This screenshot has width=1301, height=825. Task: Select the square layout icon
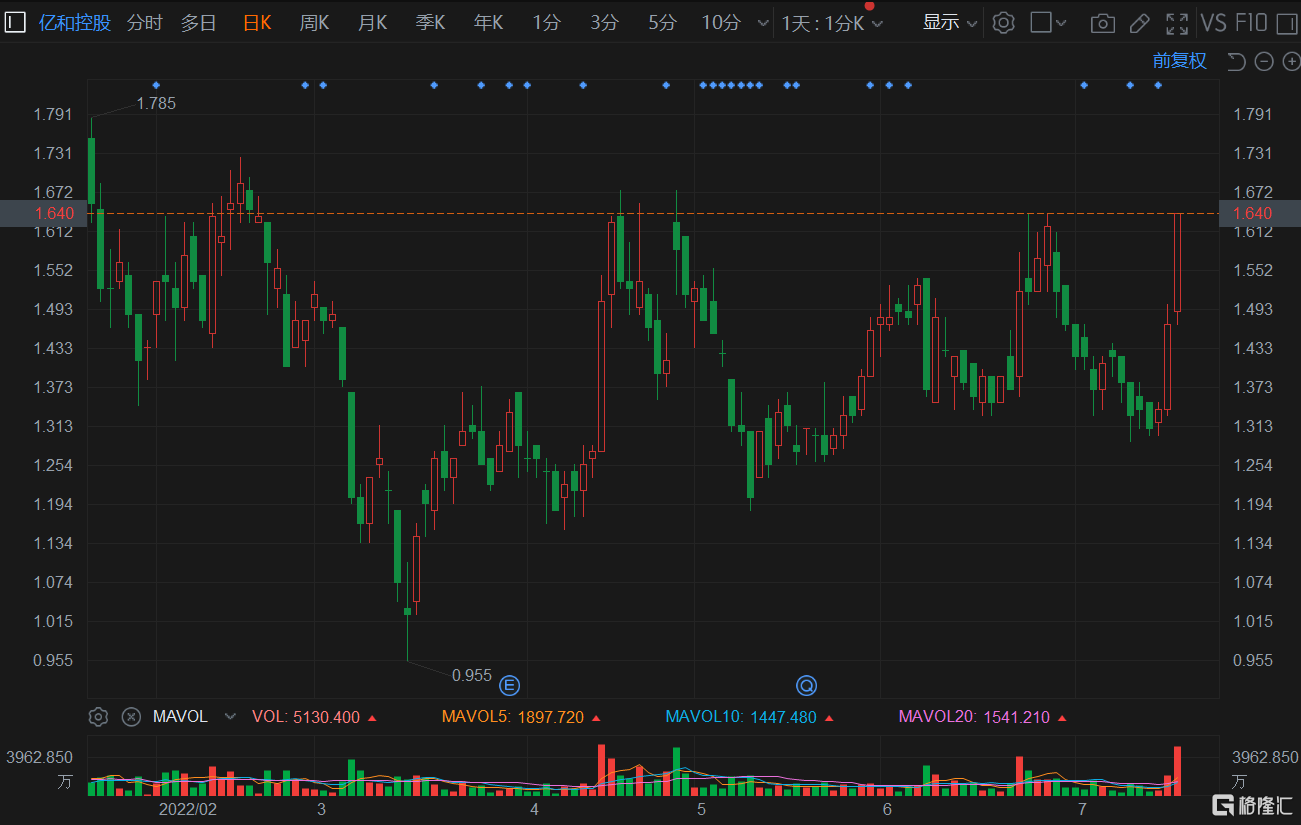(1041, 22)
